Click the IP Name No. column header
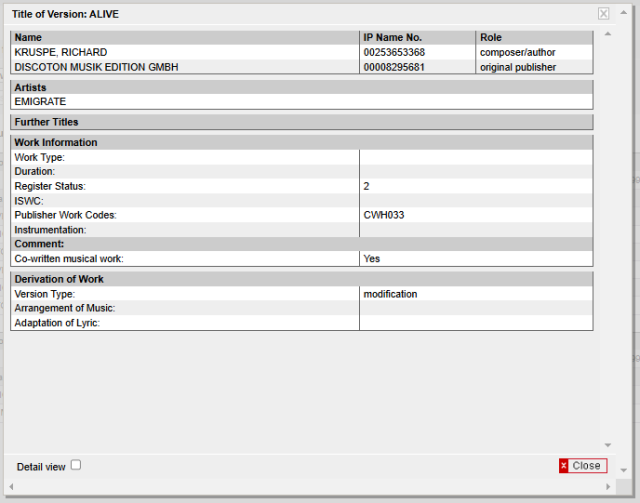Screen dimensions: 640x503 [x=393, y=37]
